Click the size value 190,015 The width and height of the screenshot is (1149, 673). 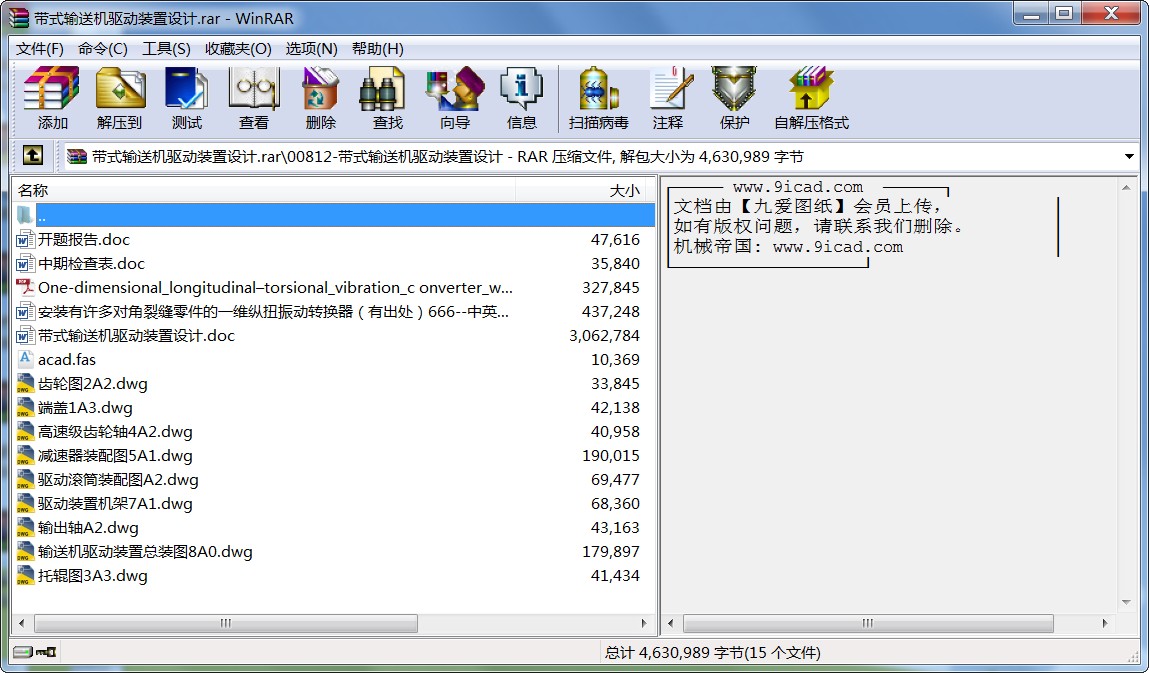[x=610, y=455]
